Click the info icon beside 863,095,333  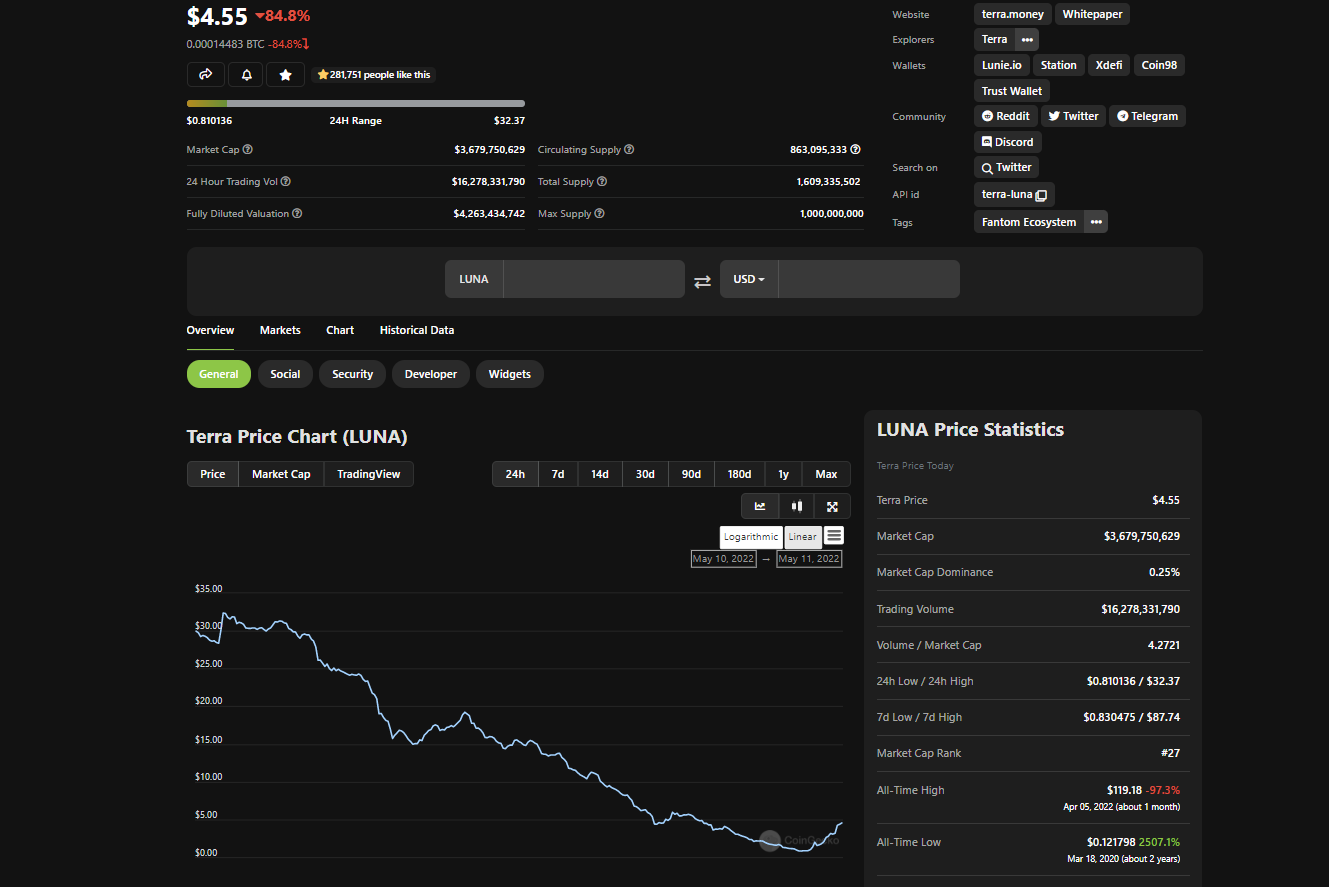point(855,150)
